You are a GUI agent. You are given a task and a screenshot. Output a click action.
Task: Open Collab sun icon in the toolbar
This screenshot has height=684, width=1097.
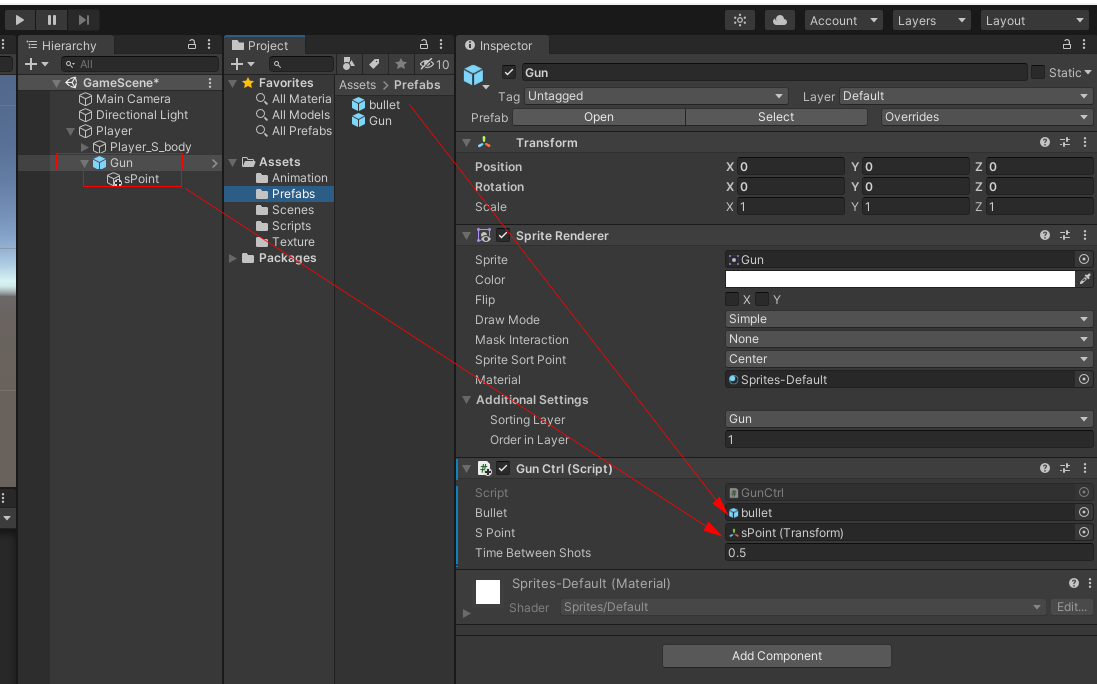[739, 20]
